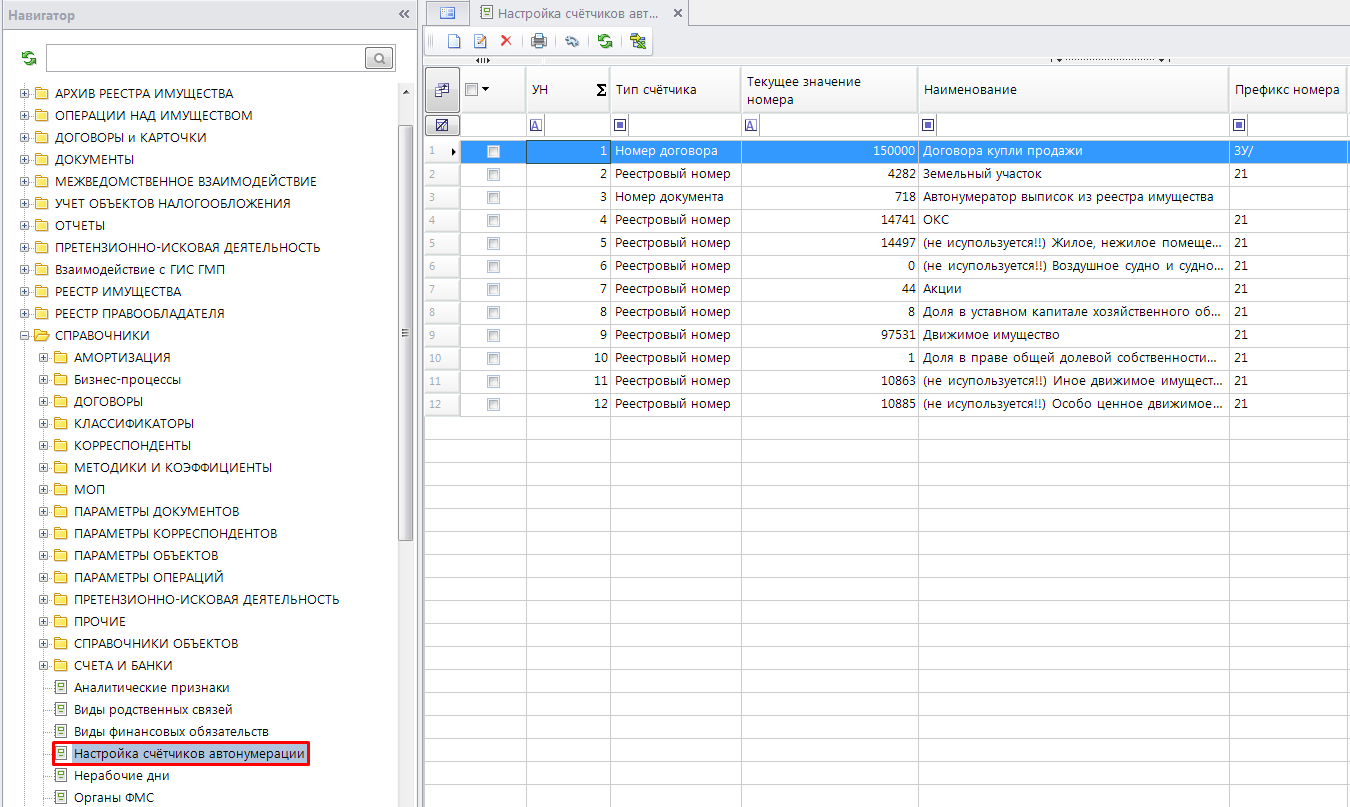Open Настройка счётчиков автонумерации tree item

(189, 754)
